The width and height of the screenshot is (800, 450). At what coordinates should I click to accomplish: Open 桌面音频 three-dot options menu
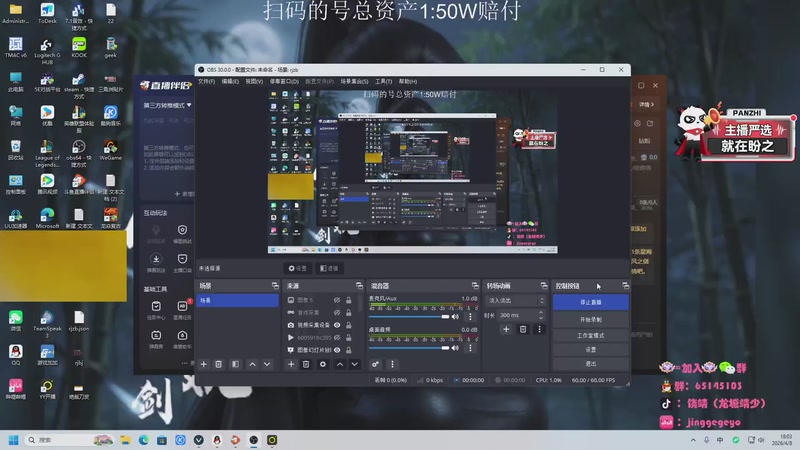tap(470, 348)
